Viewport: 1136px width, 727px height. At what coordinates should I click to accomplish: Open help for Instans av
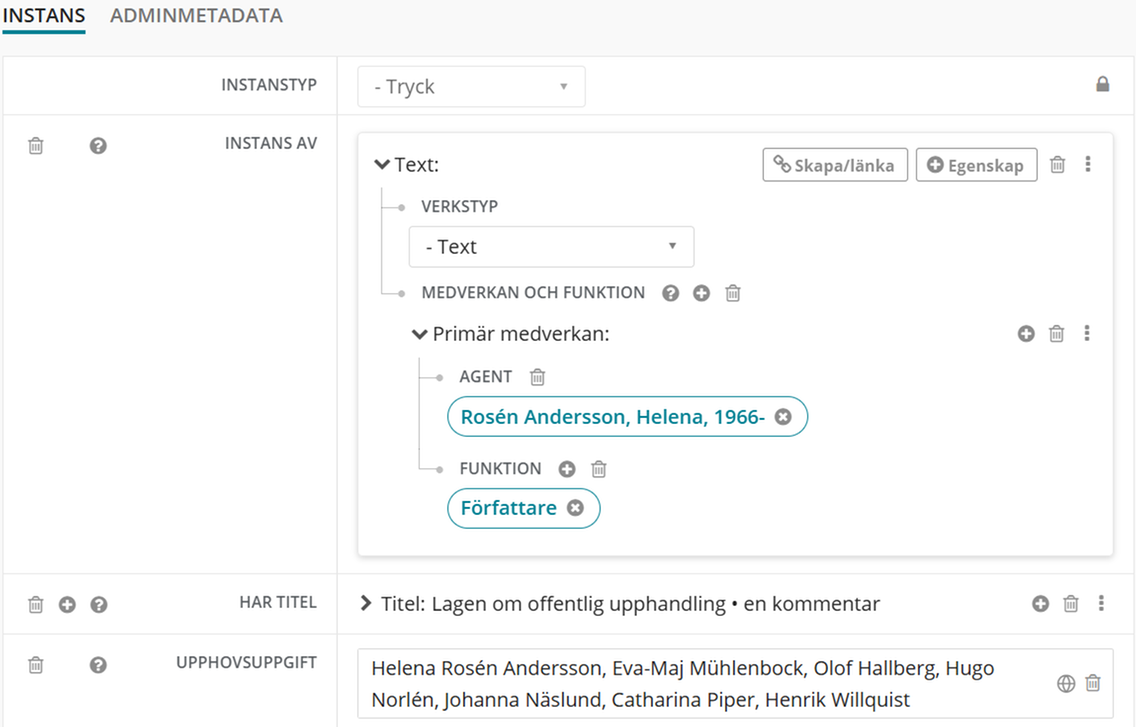pyautogui.click(x=98, y=146)
